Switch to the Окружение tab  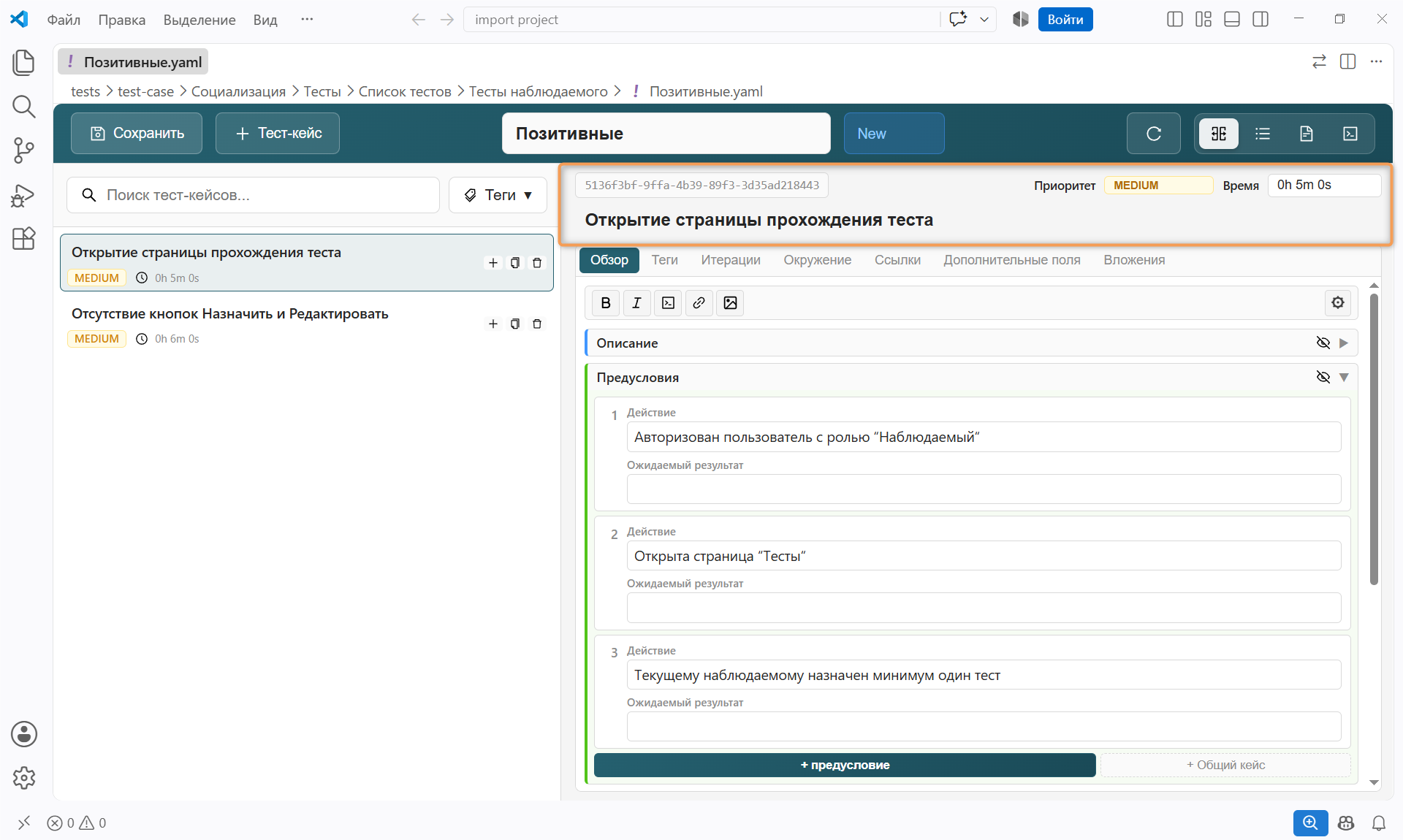coord(817,260)
